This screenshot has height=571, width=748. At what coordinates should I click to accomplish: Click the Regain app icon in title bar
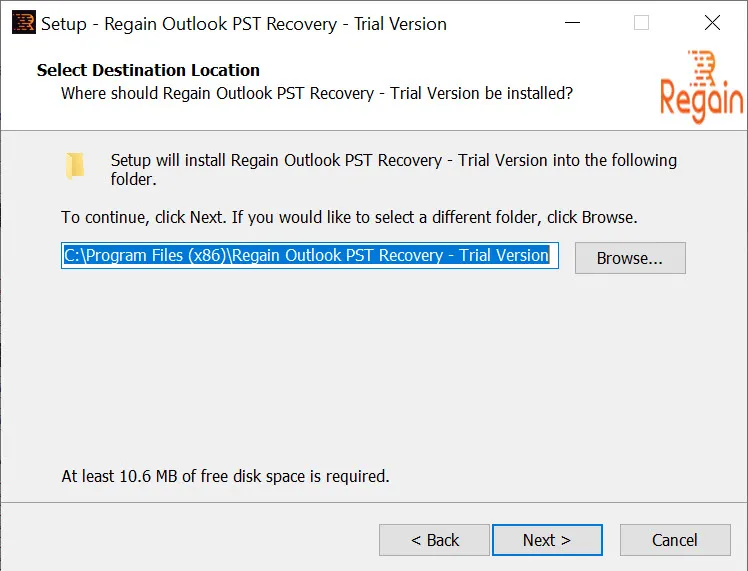pos(24,22)
